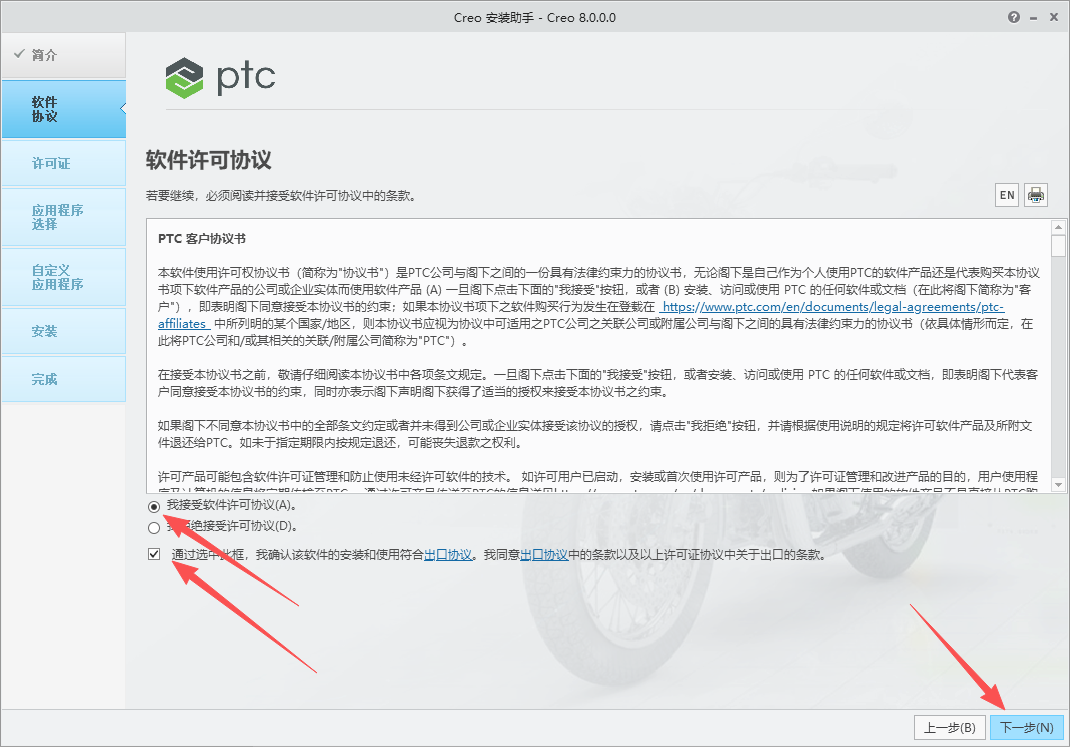Image resolution: width=1070 pixels, height=747 pixels.
Task: Click the scrollbar up arrow on license text
Action: coord(1058,225)
